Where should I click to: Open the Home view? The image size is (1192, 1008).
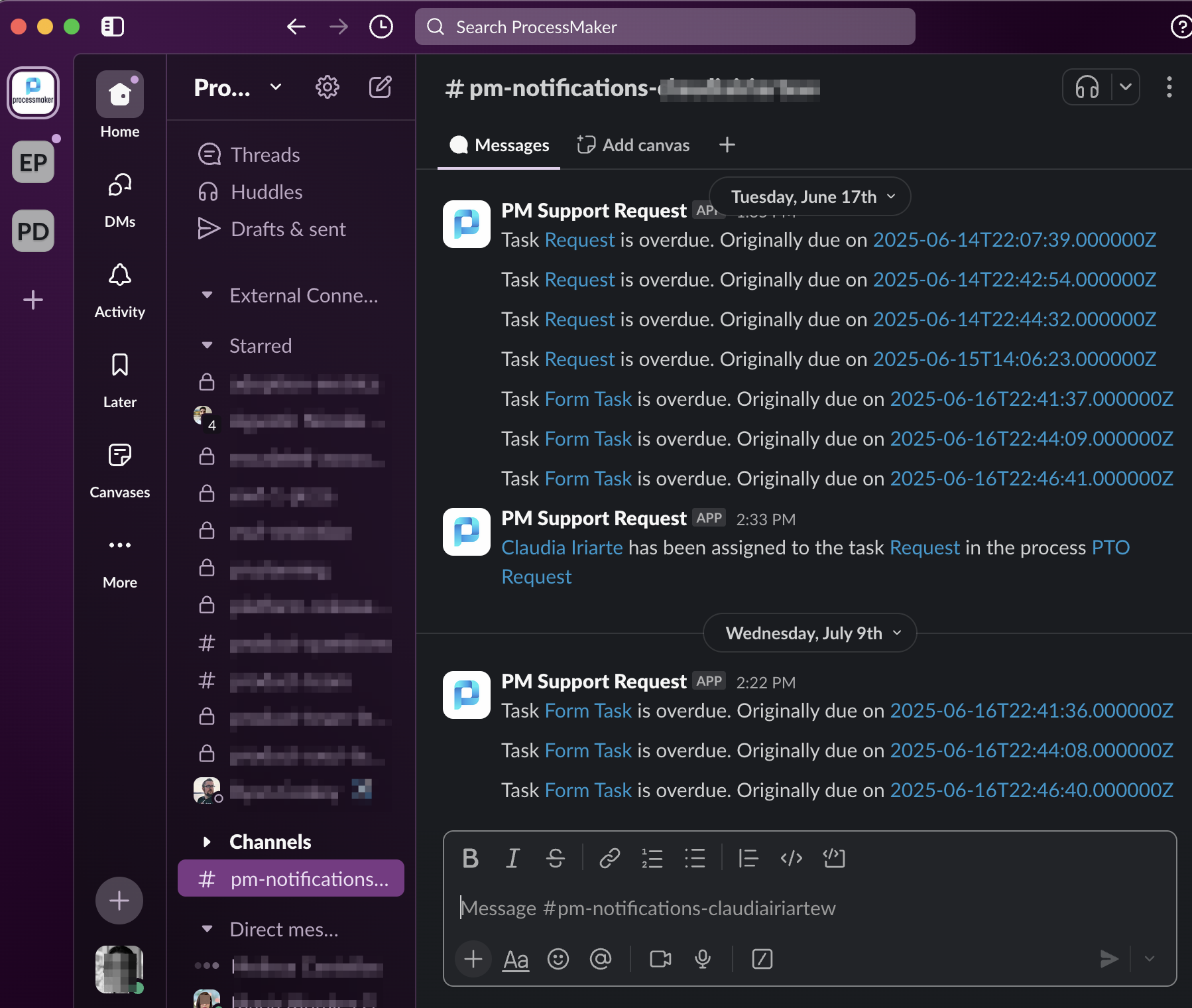coord(120,106)
